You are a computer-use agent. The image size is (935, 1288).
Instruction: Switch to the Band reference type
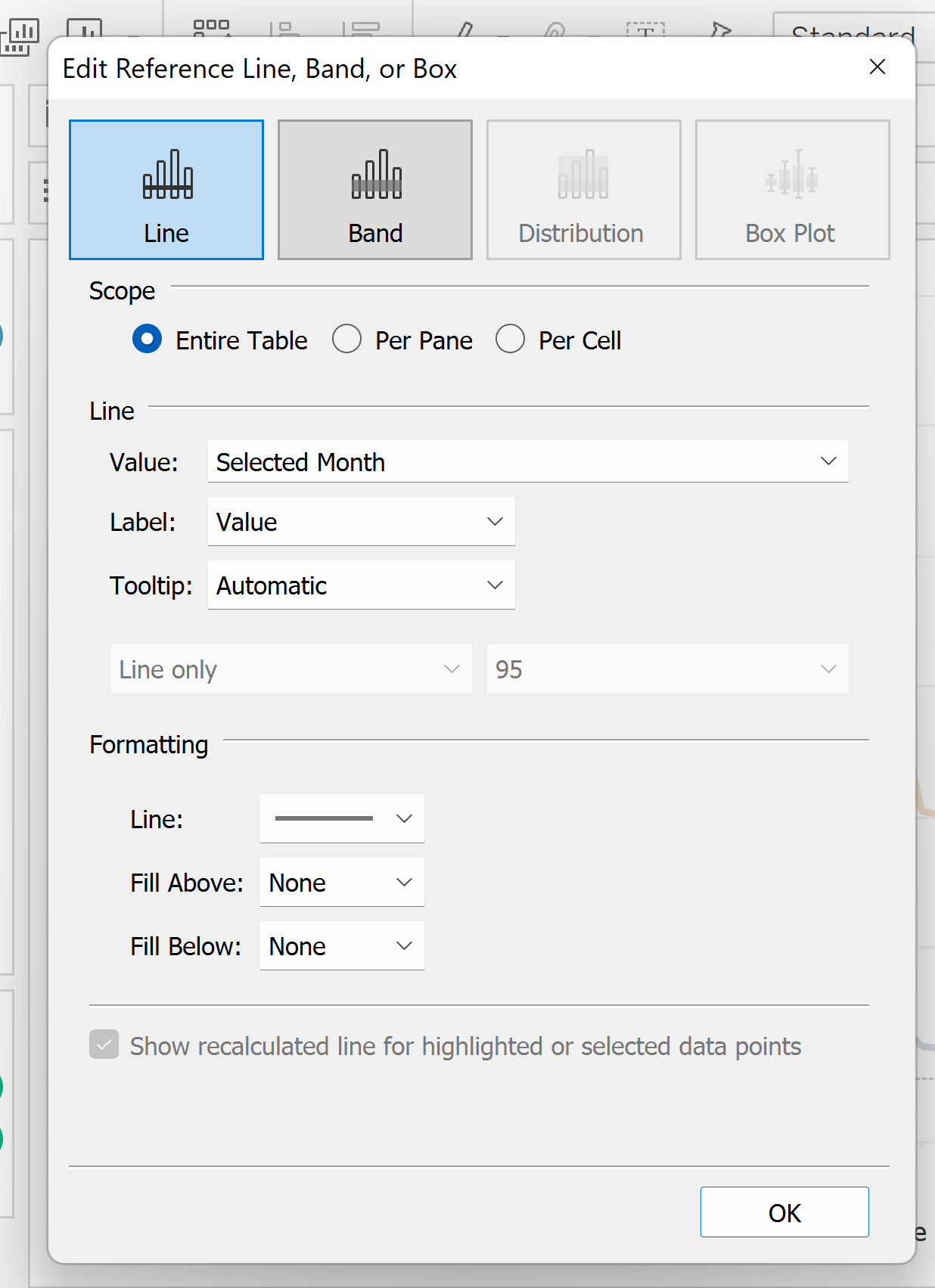[x=375, y=190]
